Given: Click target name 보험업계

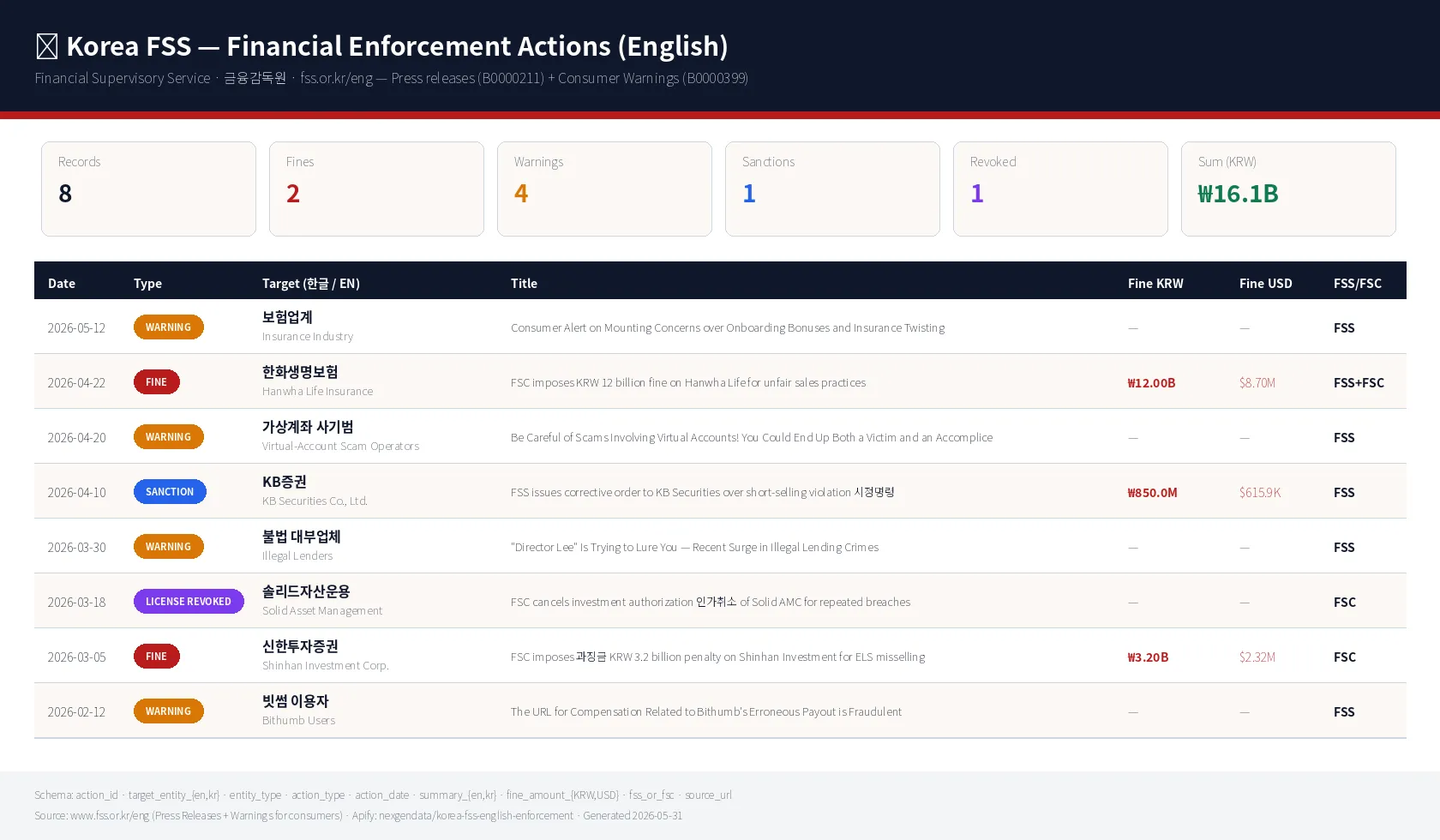Looking at the screenshot, I should [287, 317].
